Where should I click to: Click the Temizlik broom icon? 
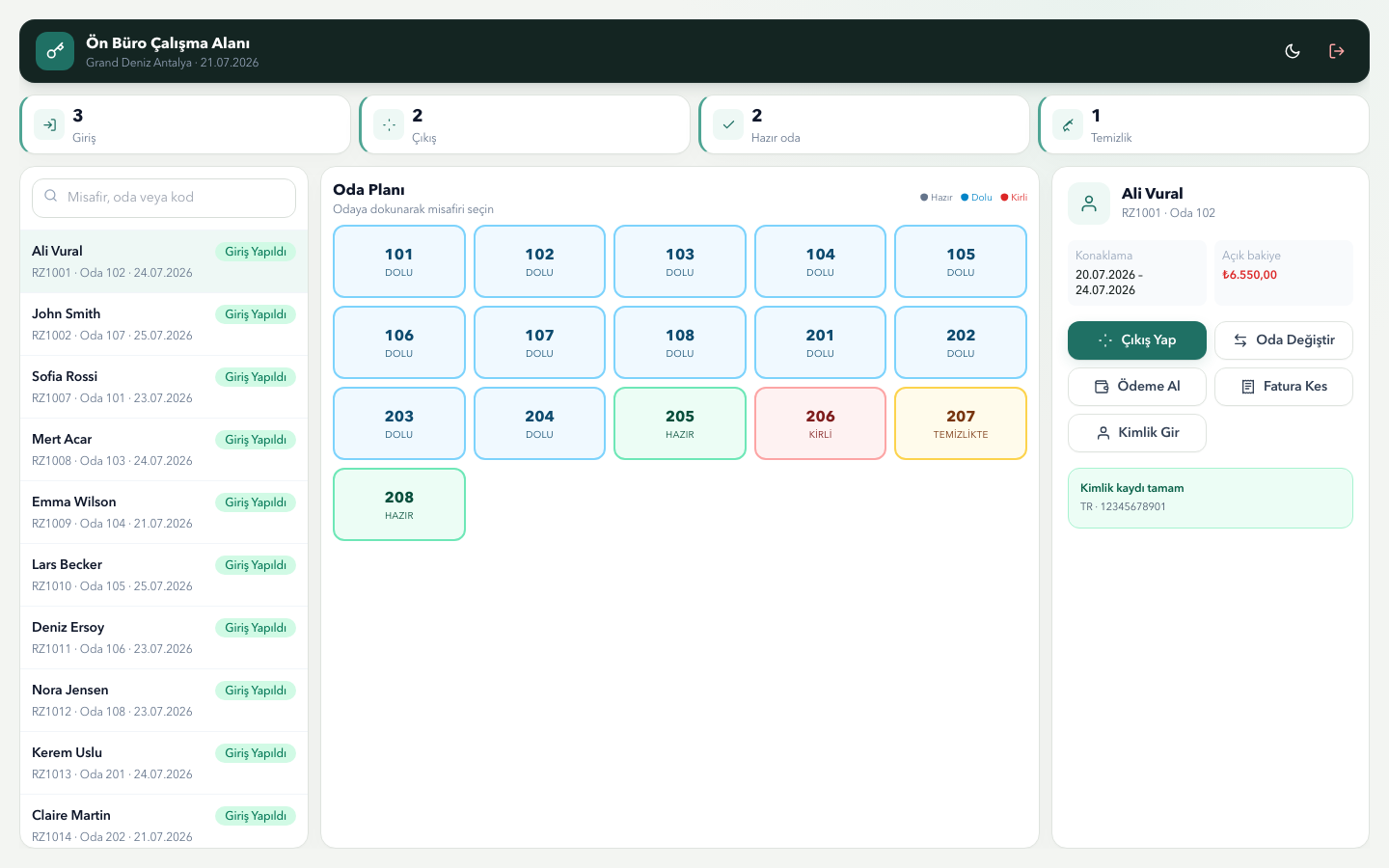point(1069,124)
